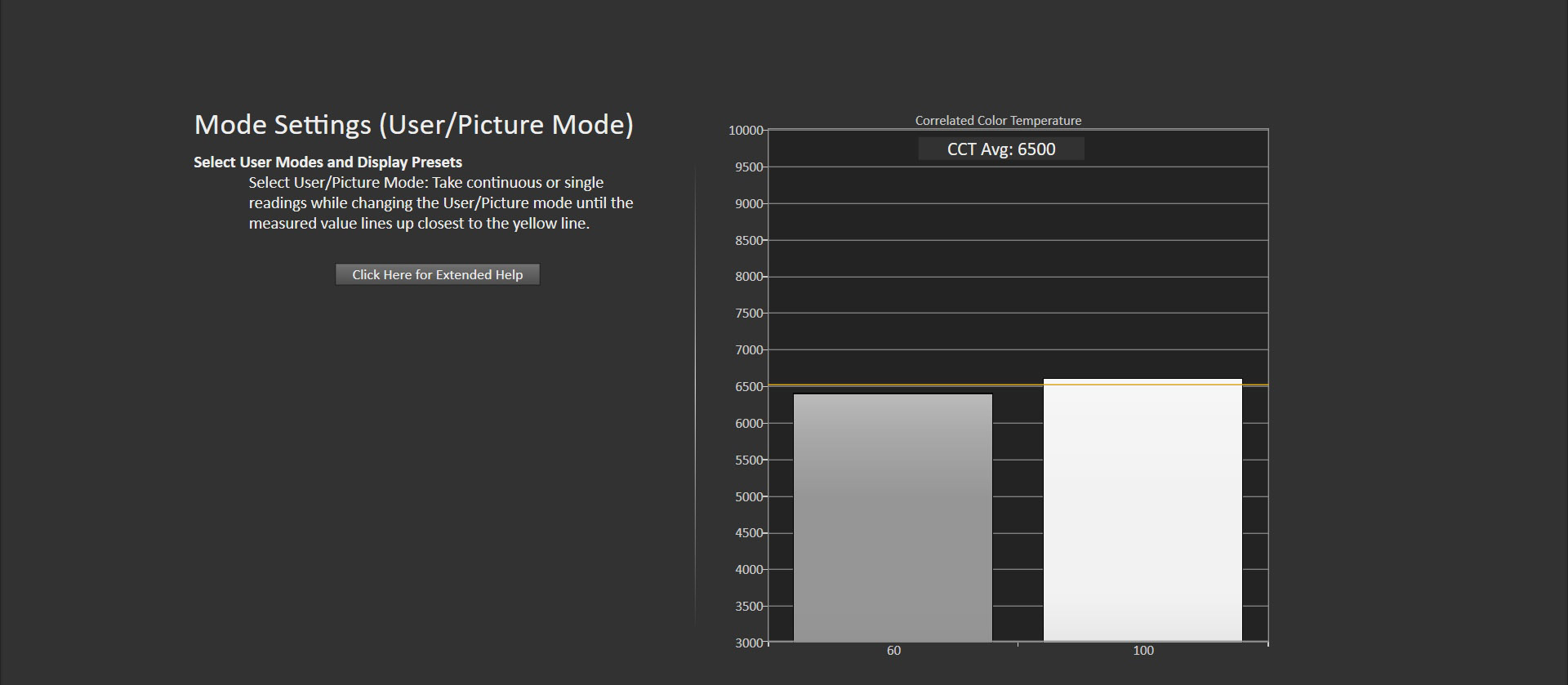Screen dimensions: 1568x685
Task: Select the white 100 bar in chart
Action: click(1143, 510)
